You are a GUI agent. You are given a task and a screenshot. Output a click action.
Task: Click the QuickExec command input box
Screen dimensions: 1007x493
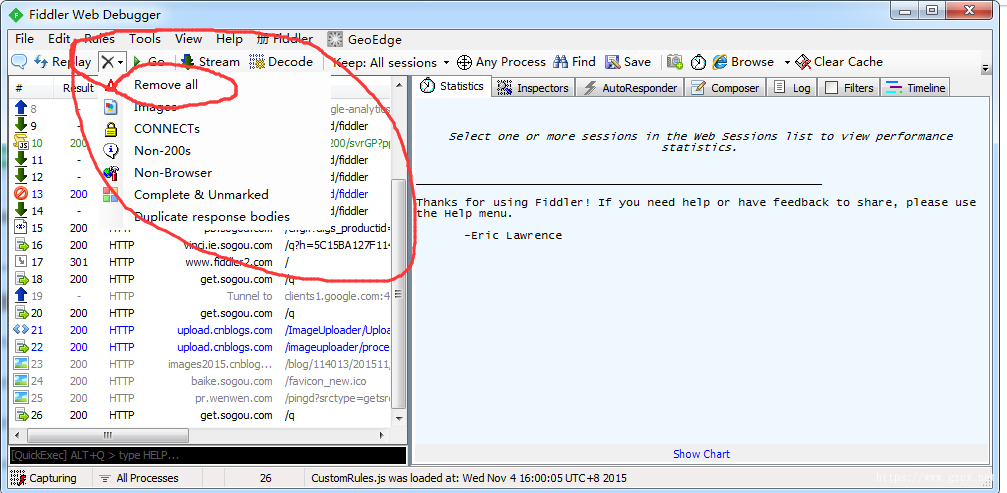(x=208, y=455)
